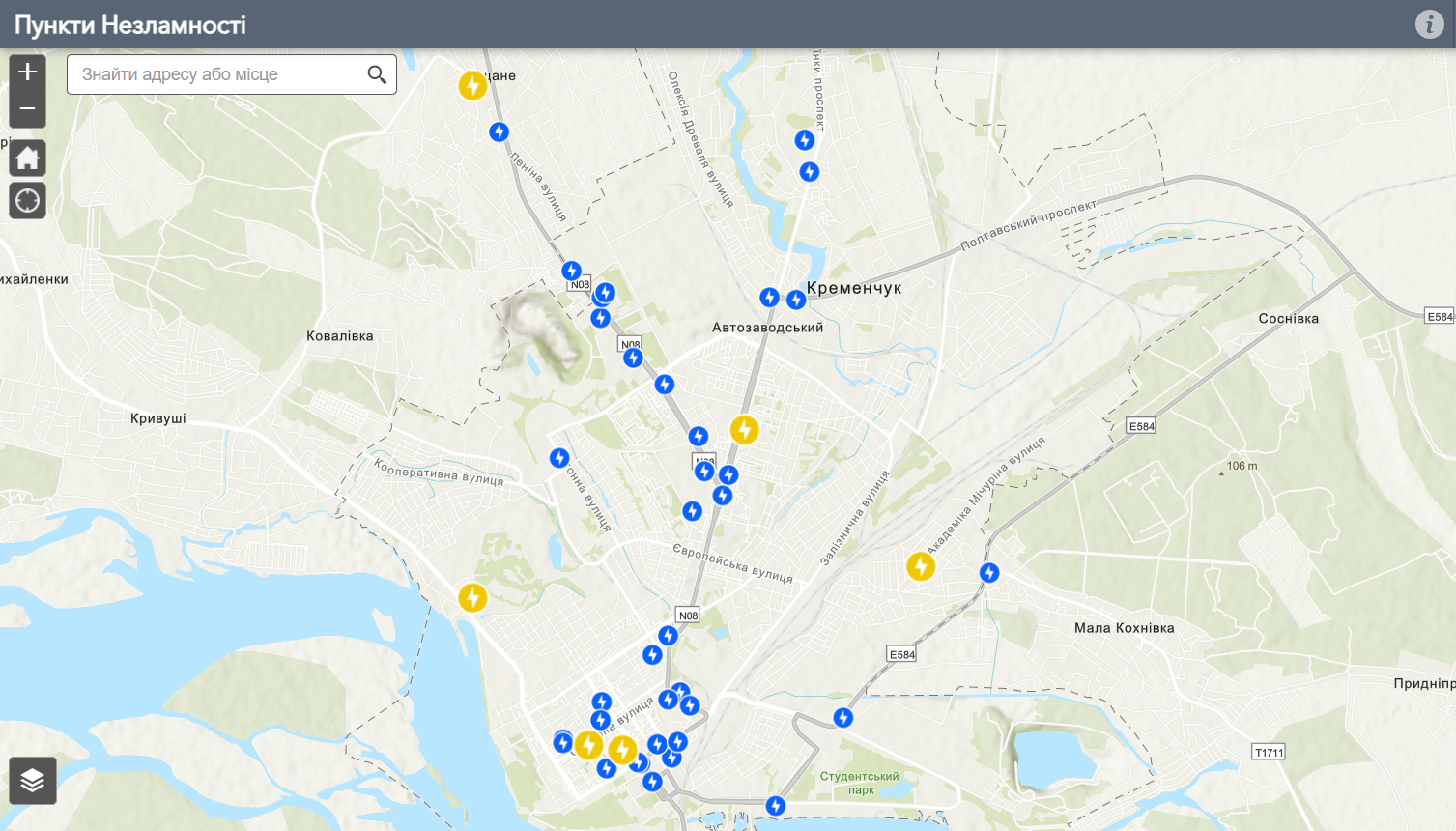
Task: Click blue marker left of Кременчук label
Action: (x=795, y=300)
